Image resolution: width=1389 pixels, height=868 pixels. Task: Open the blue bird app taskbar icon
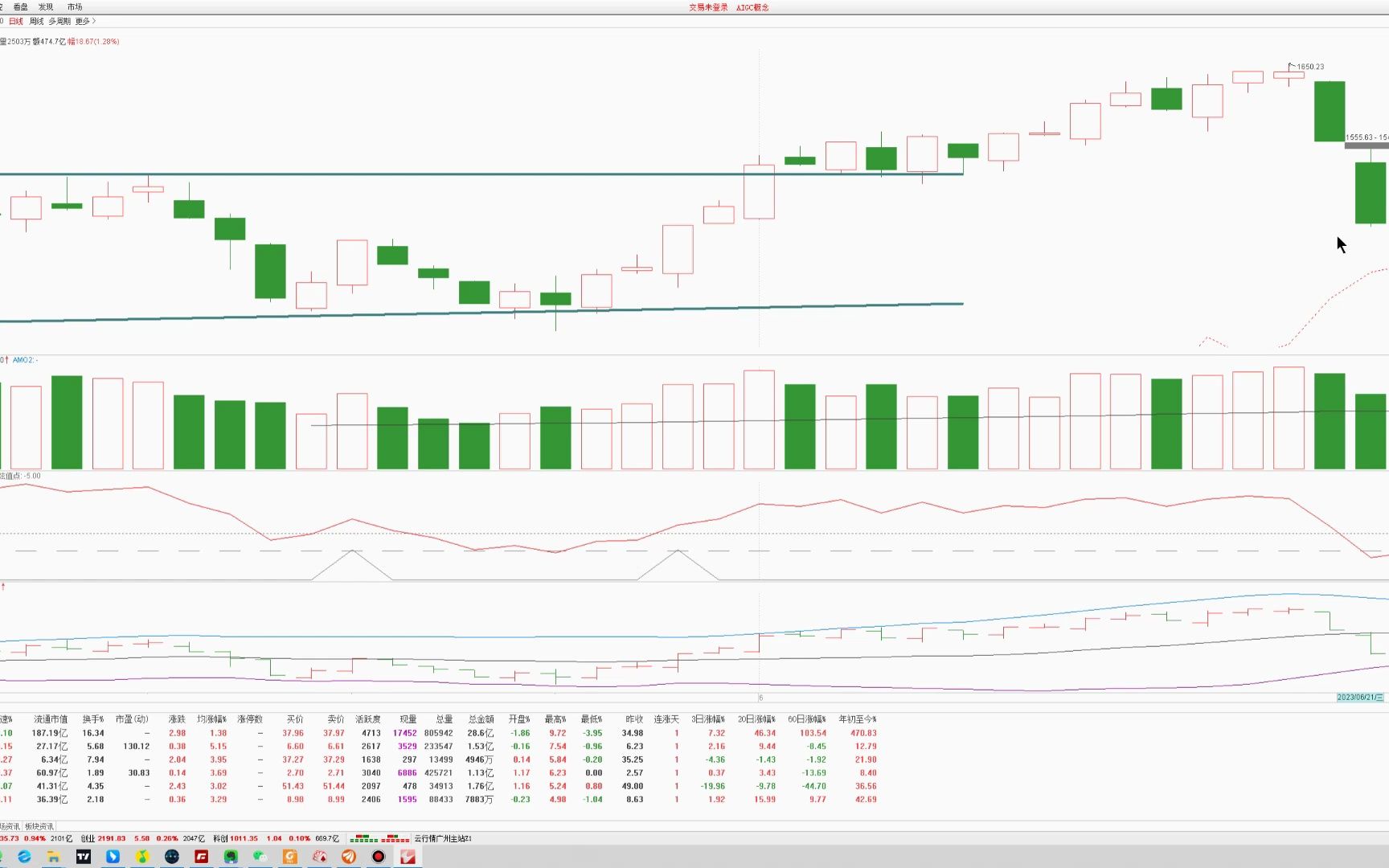pyautogui.click(x=113, y=857)
